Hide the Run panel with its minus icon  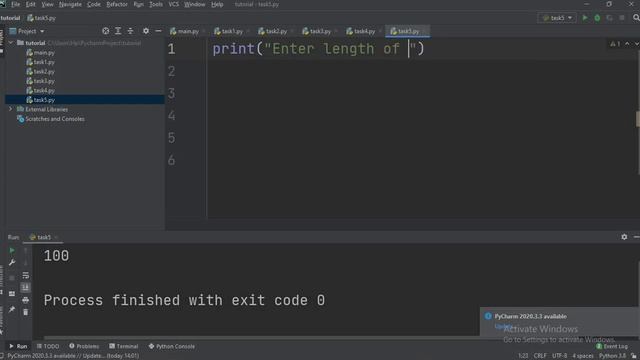636,237
